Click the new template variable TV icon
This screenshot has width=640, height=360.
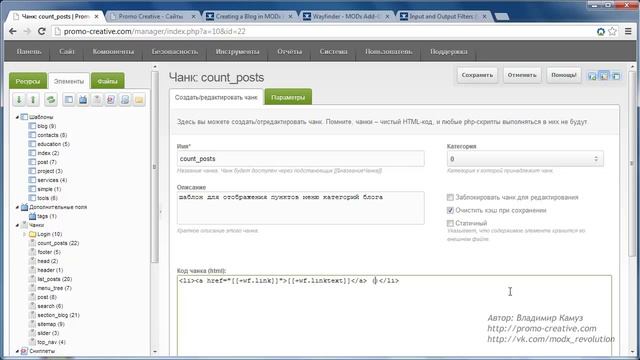pyautogui.click(x=83, y=99)
